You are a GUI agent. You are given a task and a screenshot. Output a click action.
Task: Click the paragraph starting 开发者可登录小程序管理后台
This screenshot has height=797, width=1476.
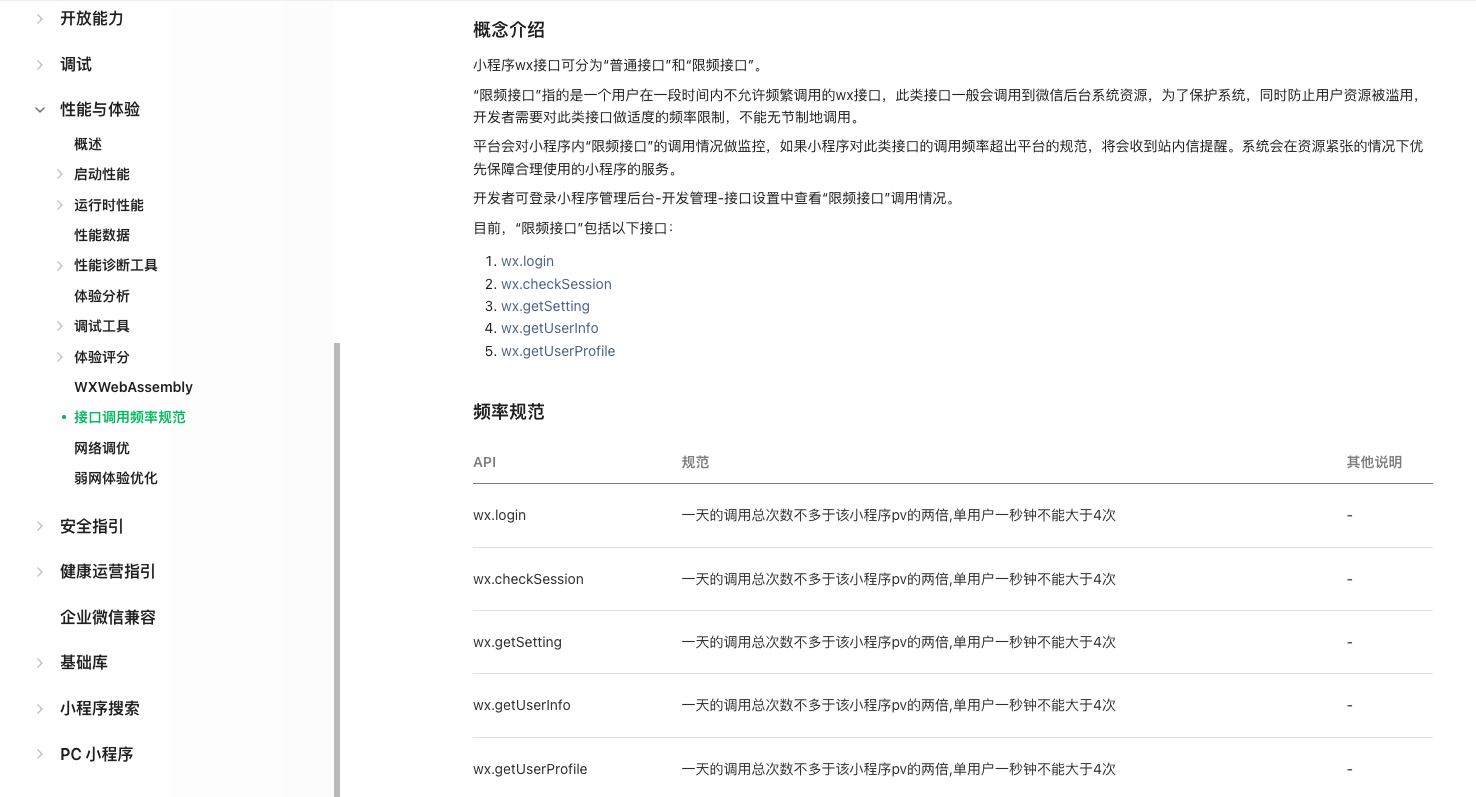point(716,198)
